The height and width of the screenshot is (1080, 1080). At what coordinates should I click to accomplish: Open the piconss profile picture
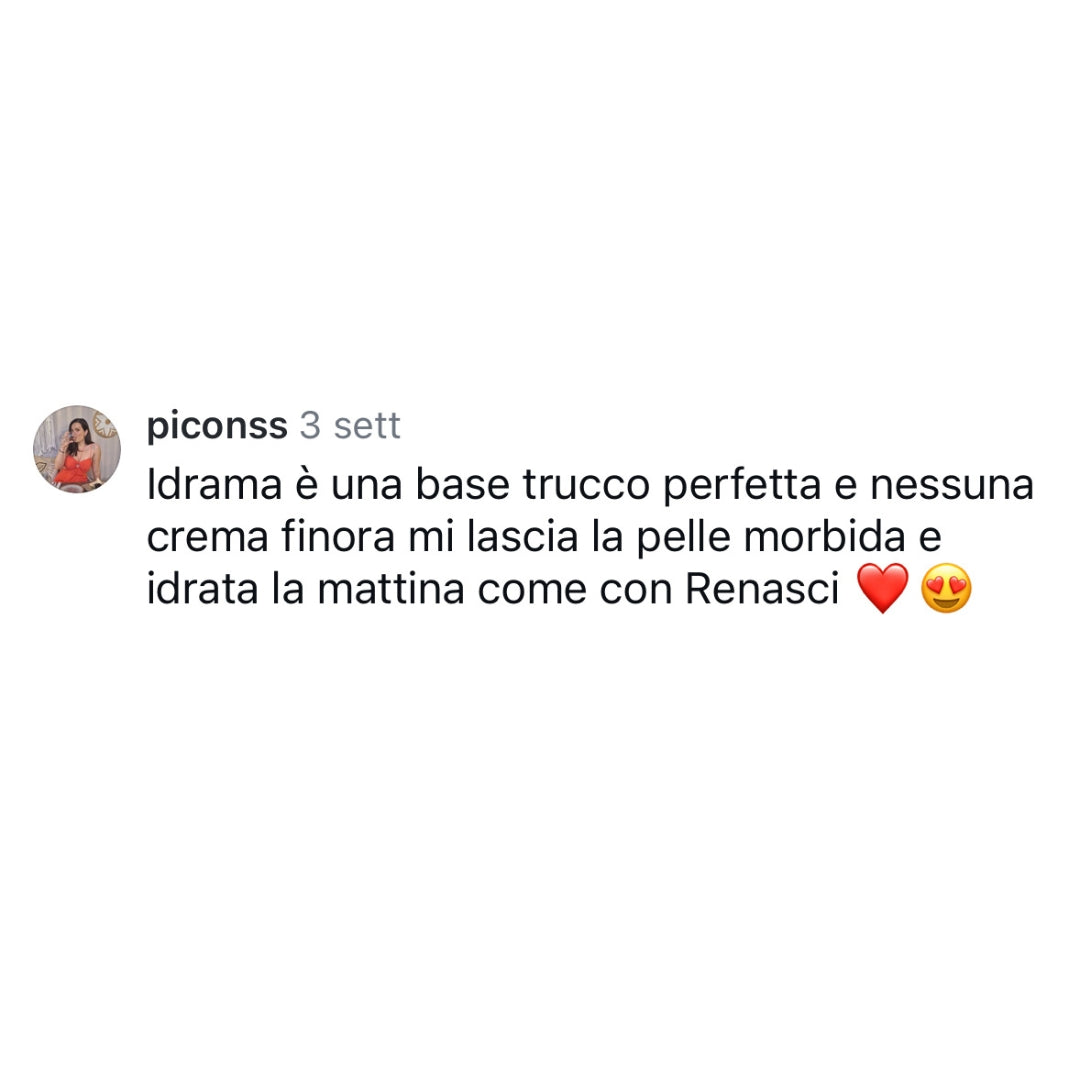pos(77,449)
